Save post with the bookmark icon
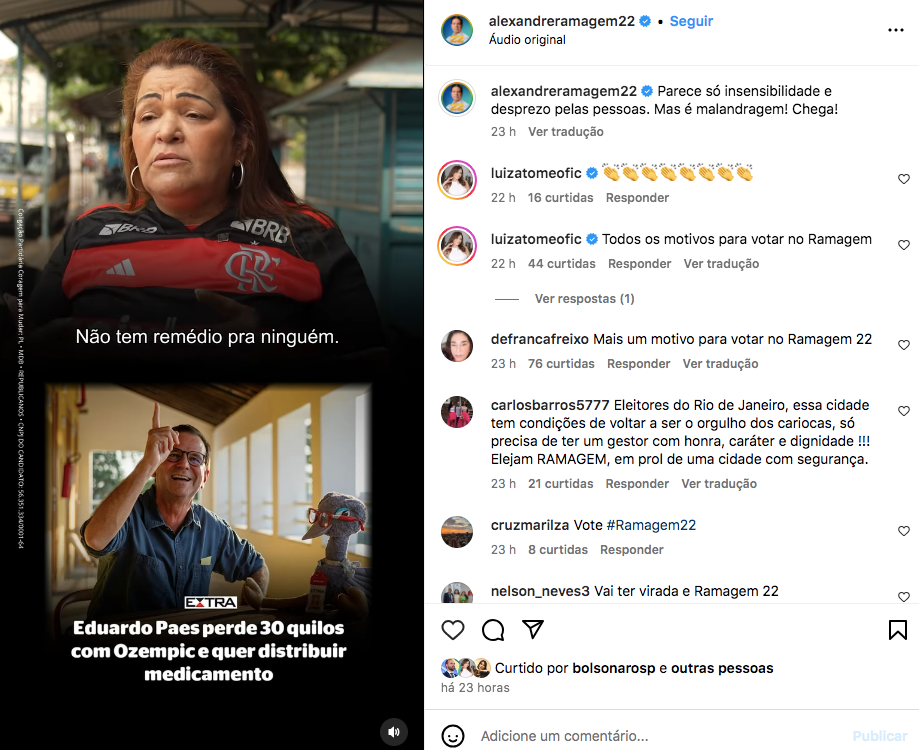 coord(897,630)
